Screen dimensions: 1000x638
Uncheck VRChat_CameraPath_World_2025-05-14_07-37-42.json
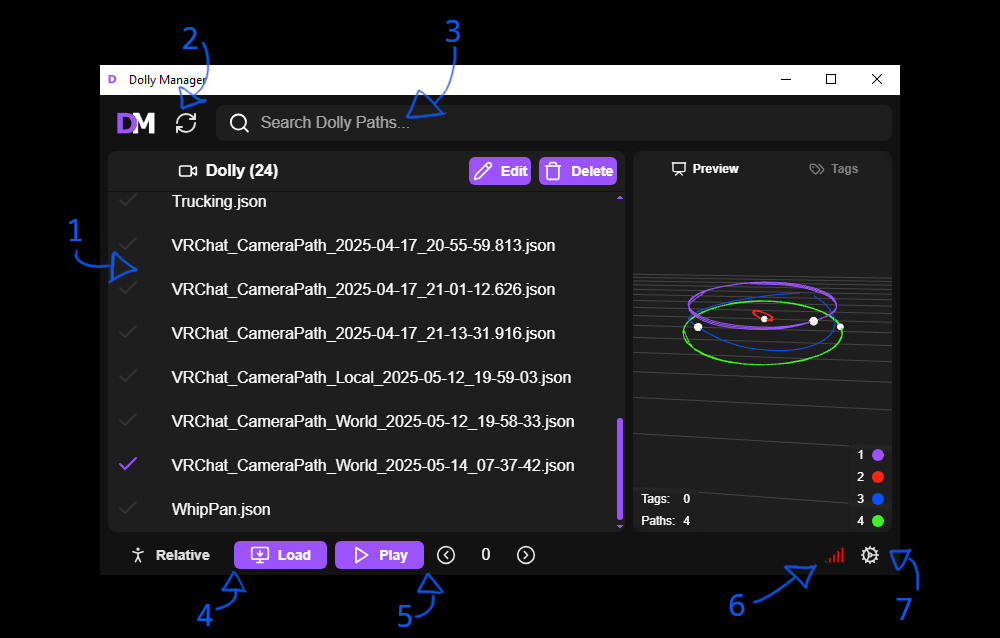[128, 465]
